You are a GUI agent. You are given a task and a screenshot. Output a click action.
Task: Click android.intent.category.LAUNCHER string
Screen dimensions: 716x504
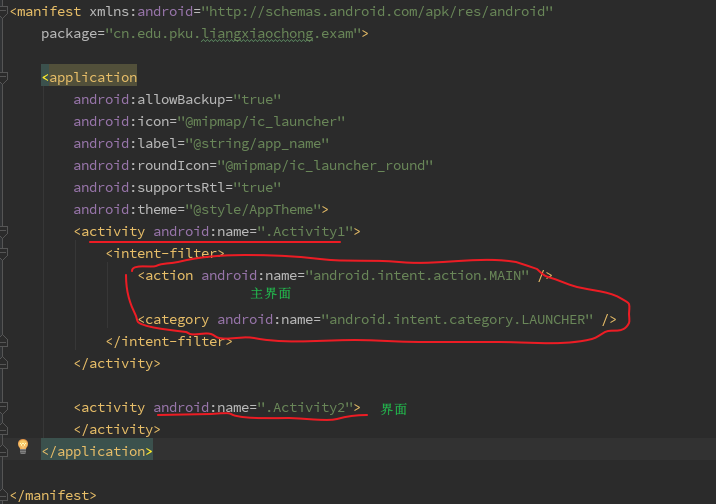click(x=457, y=320)
